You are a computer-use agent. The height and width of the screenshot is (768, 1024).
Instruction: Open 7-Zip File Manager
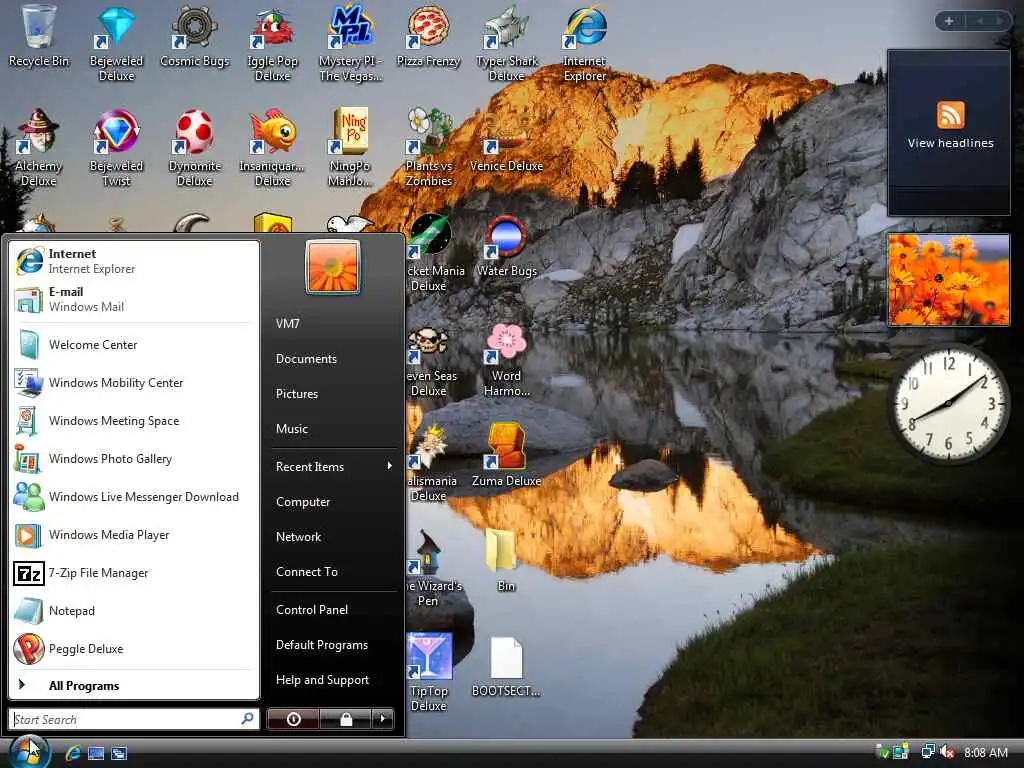click(134, 573)
